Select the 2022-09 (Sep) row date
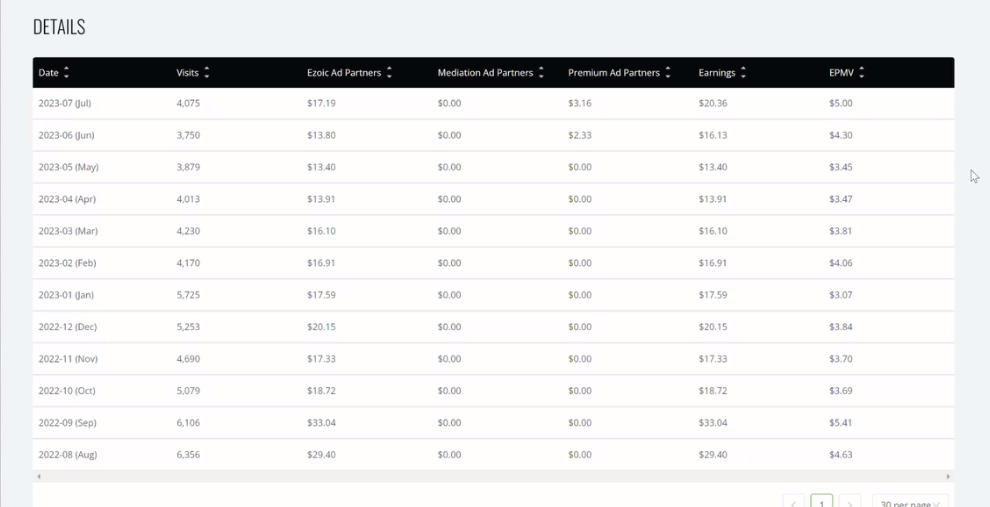This screenshot has height=507, width=990. 68,422
